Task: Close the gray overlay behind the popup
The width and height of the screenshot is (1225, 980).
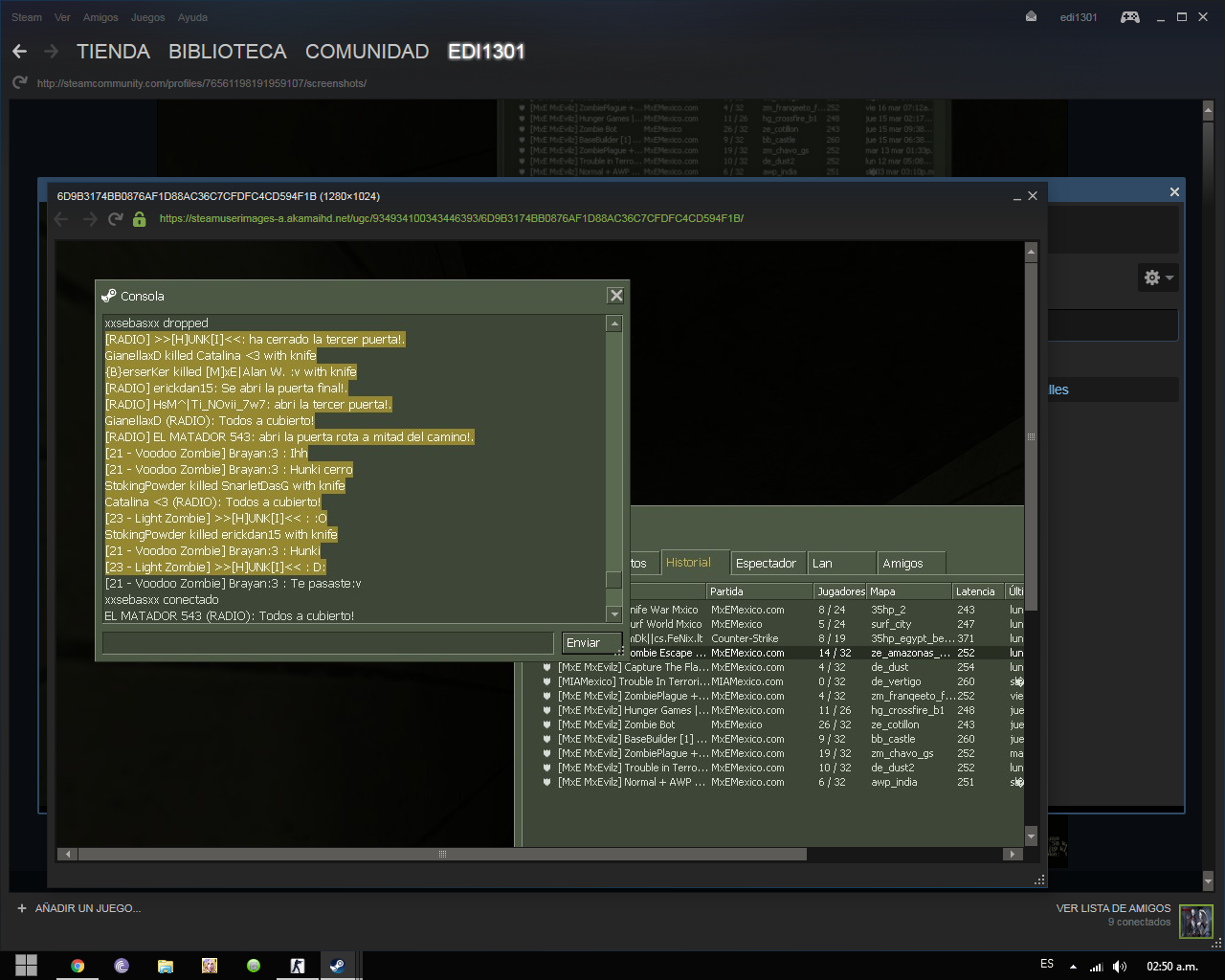Action: 1174,192
